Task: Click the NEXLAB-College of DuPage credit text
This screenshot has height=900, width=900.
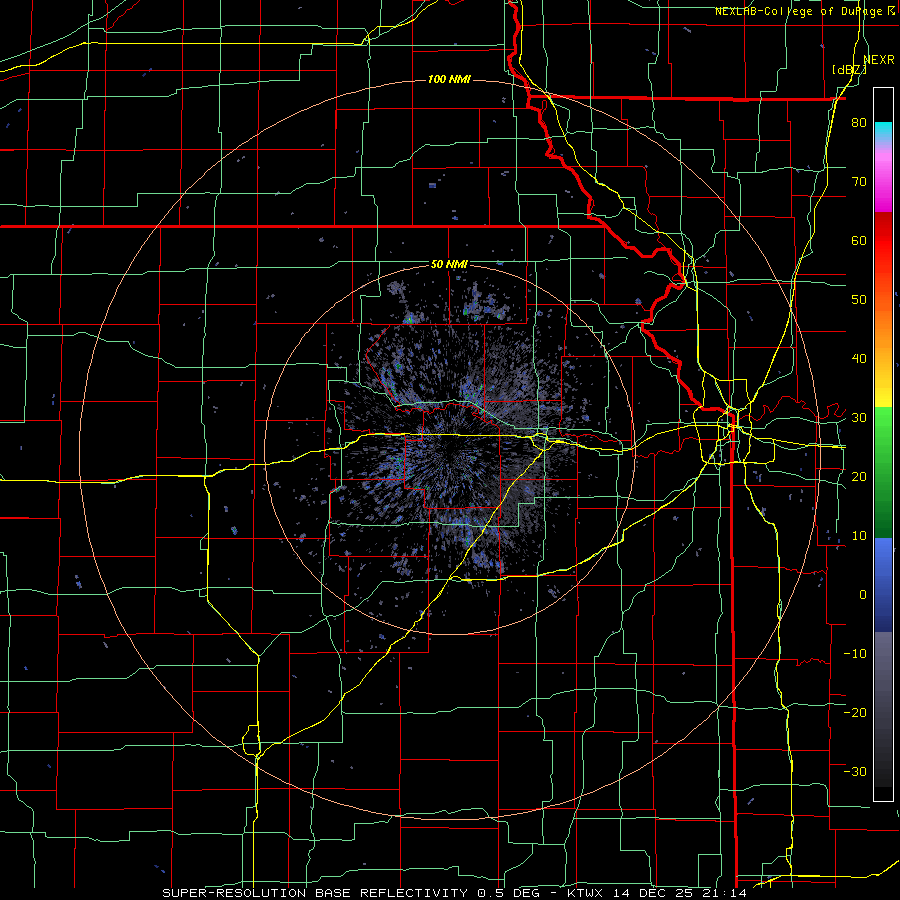Action: [x=798, y=11]
